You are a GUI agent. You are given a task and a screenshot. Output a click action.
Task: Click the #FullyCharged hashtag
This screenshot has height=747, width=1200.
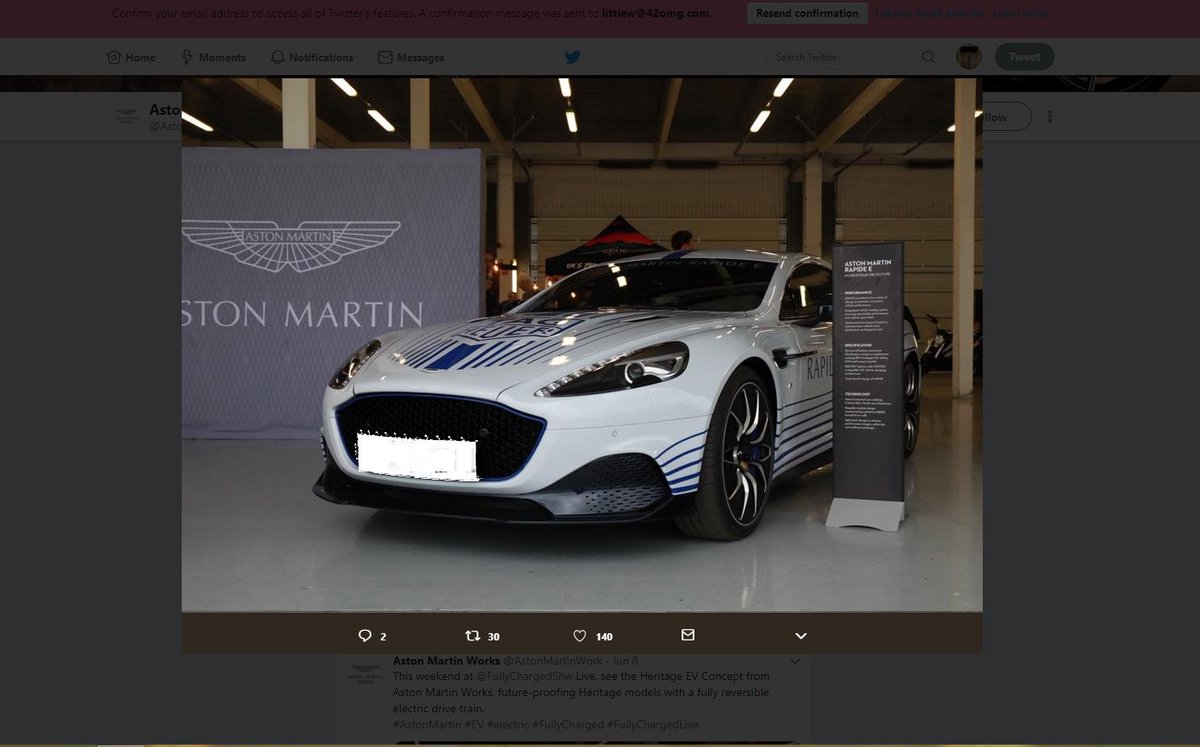tap(568, 724)
